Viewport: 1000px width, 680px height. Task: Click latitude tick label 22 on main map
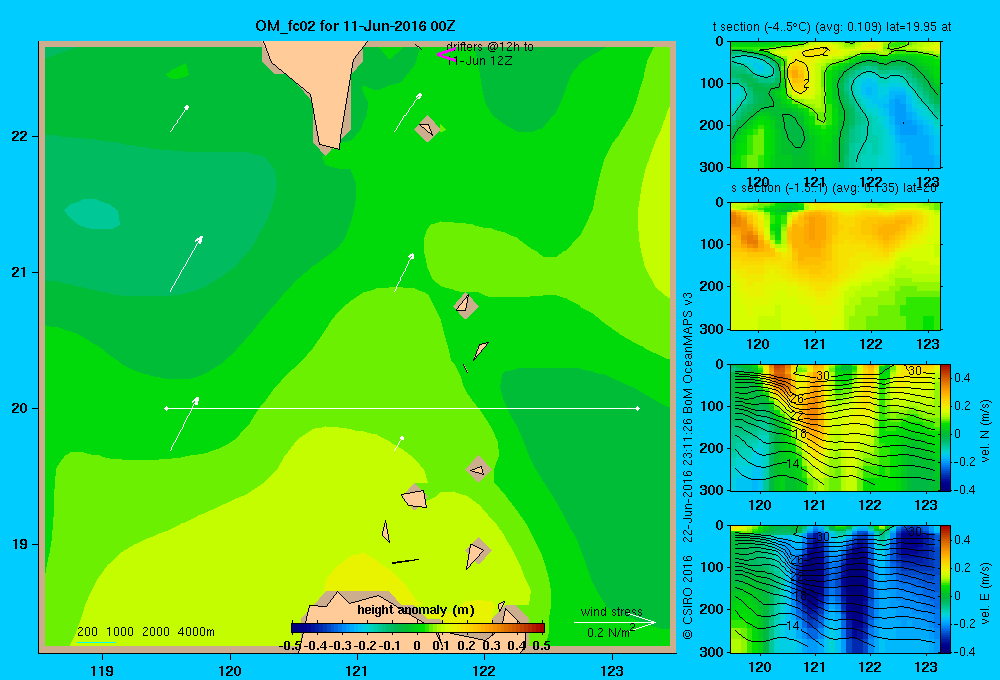point(20,136)
